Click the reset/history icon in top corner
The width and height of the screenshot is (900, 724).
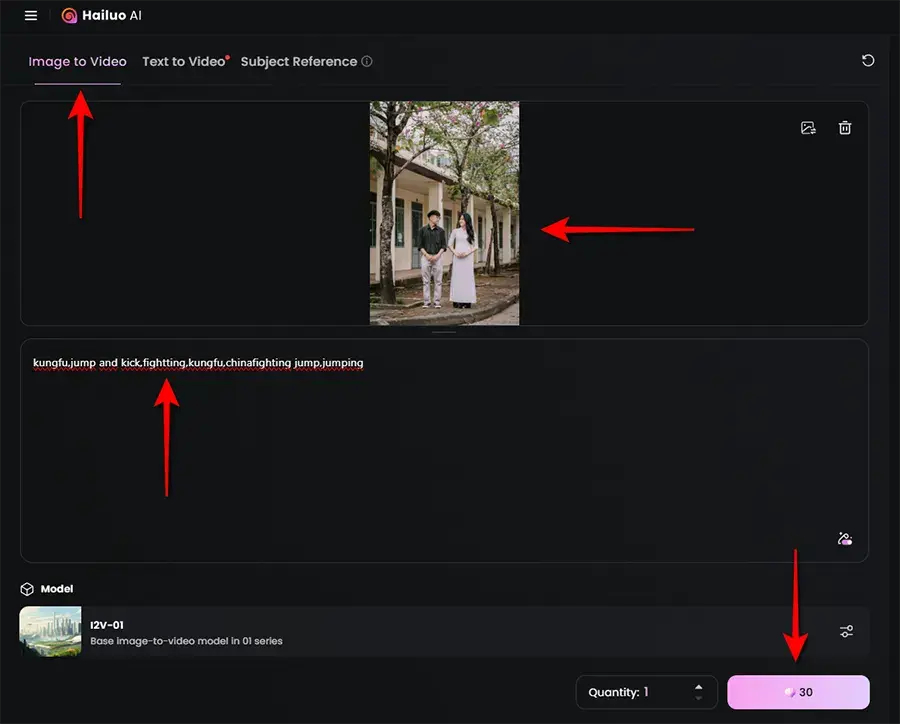point(868,60)
